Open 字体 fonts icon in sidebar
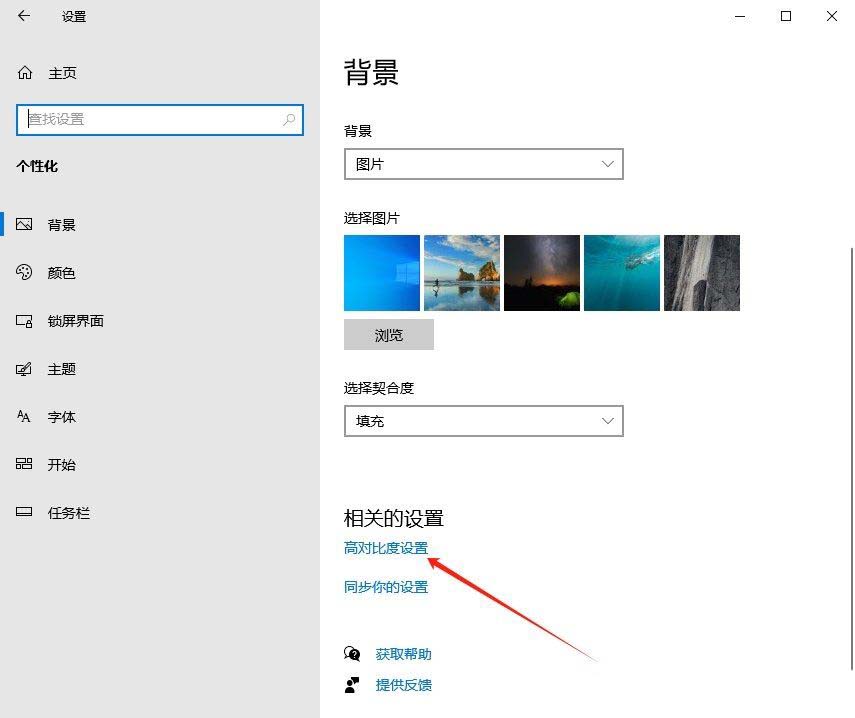The image size is (855, 718). tap(25, 417)
